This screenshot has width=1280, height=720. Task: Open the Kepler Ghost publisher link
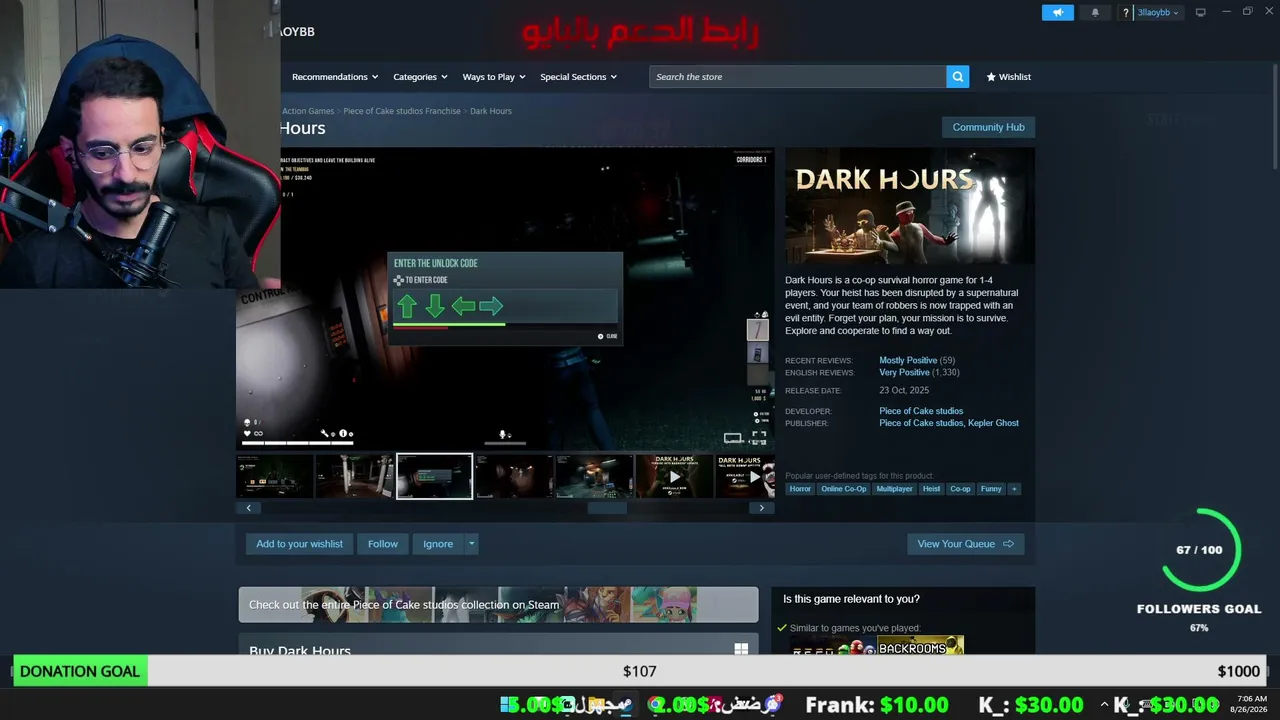click(x=994, y=423)
